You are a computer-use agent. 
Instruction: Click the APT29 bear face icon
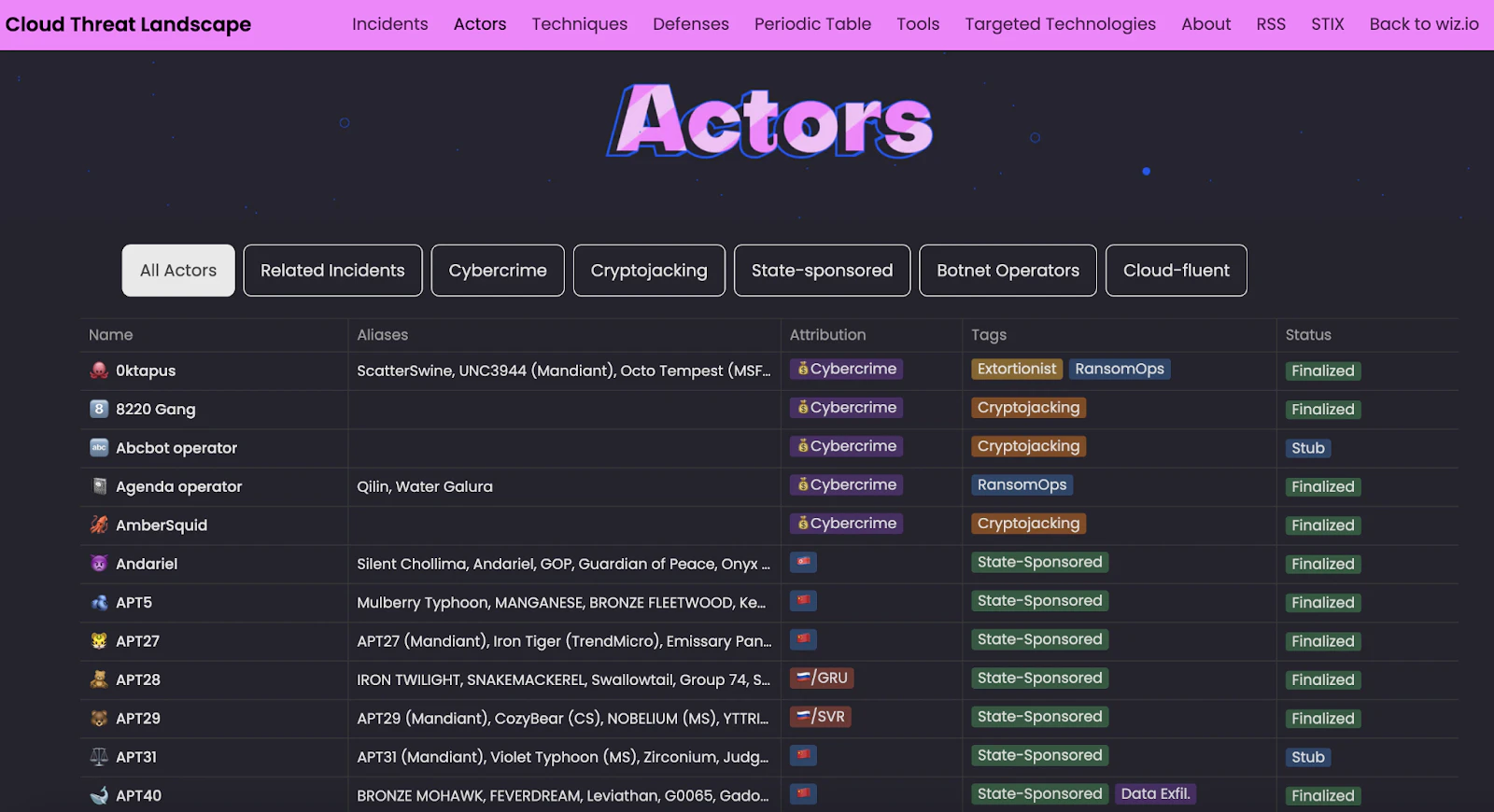click(99, 719)
